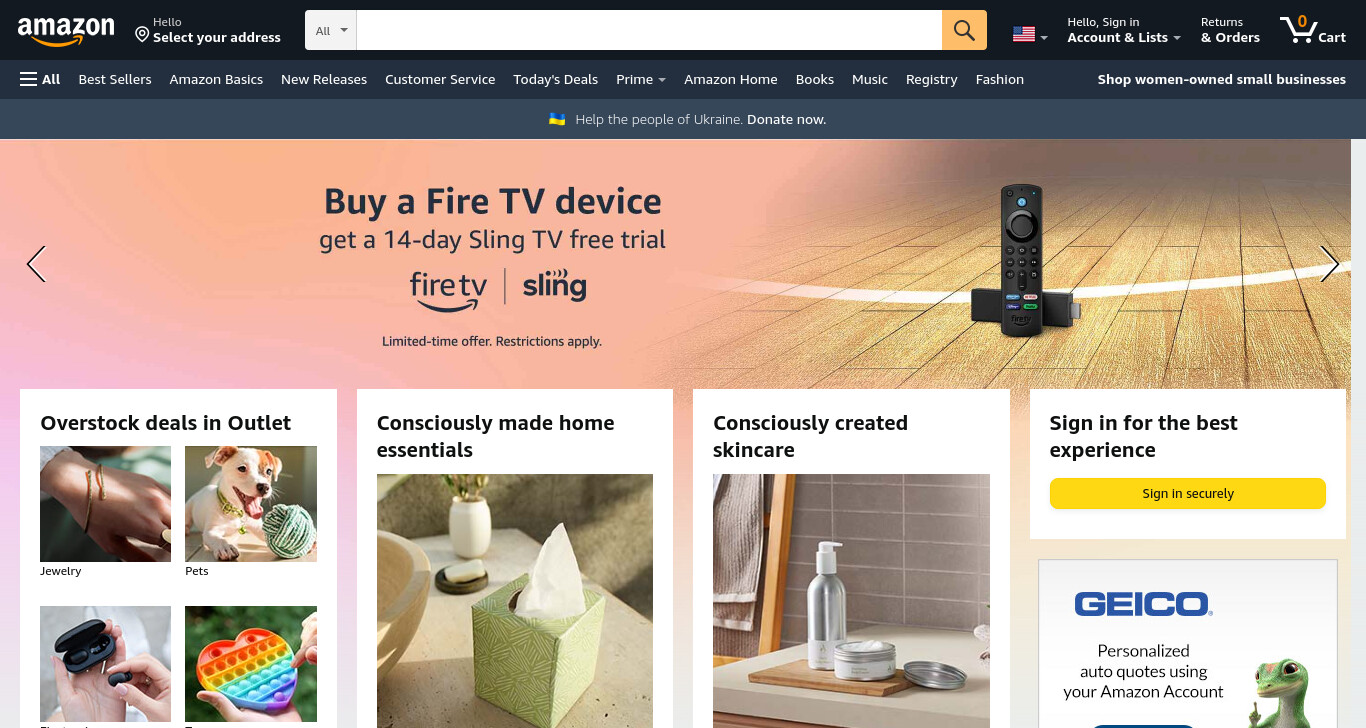Screen dimensions: 1366x728
Task: Advance carousel with right arrow
Action: 1329,264
